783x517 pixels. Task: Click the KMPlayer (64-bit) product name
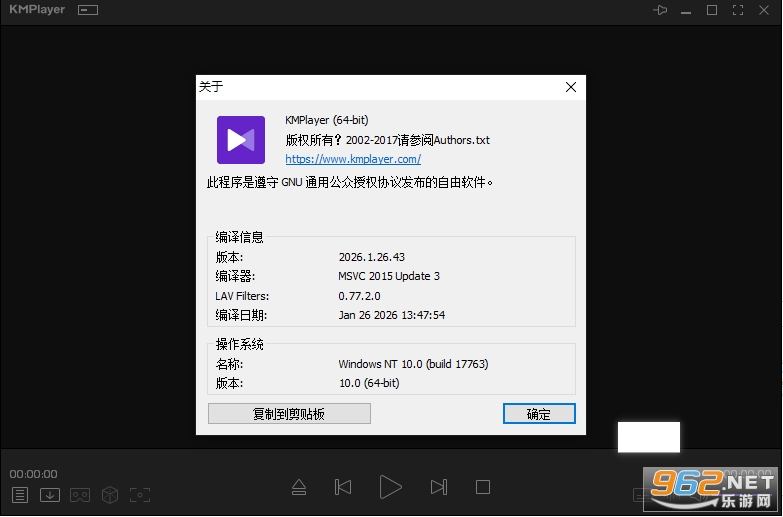point(327,120)
